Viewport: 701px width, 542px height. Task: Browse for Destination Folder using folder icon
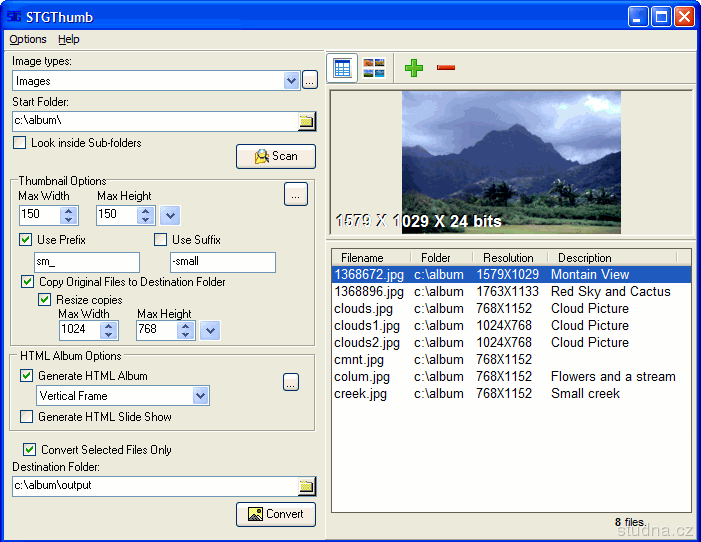coord(307,487)
